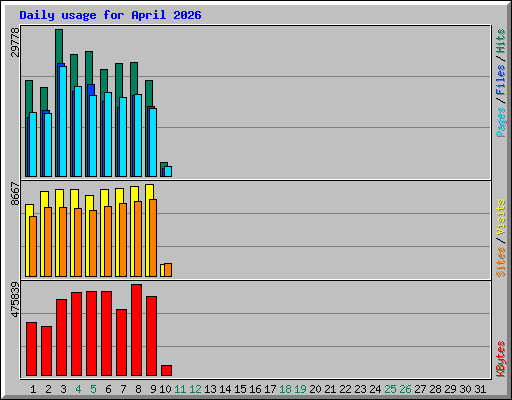Screen dimensions: 512x400
Task: Click day 10 on the x-axis
Action: pyautogui.click(x=165, y=389)
